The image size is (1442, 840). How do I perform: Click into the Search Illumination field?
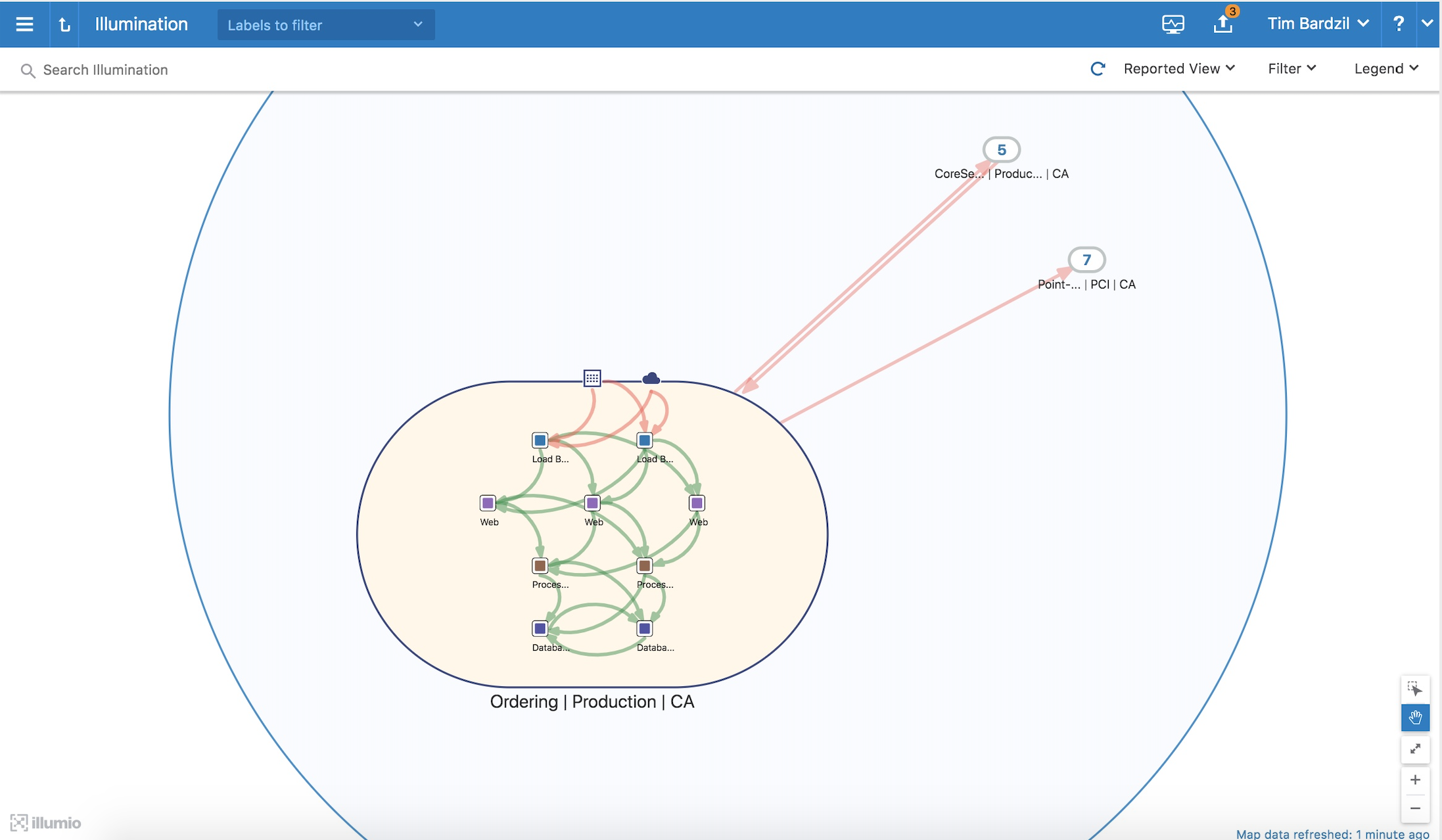click(x=105, y=70)
